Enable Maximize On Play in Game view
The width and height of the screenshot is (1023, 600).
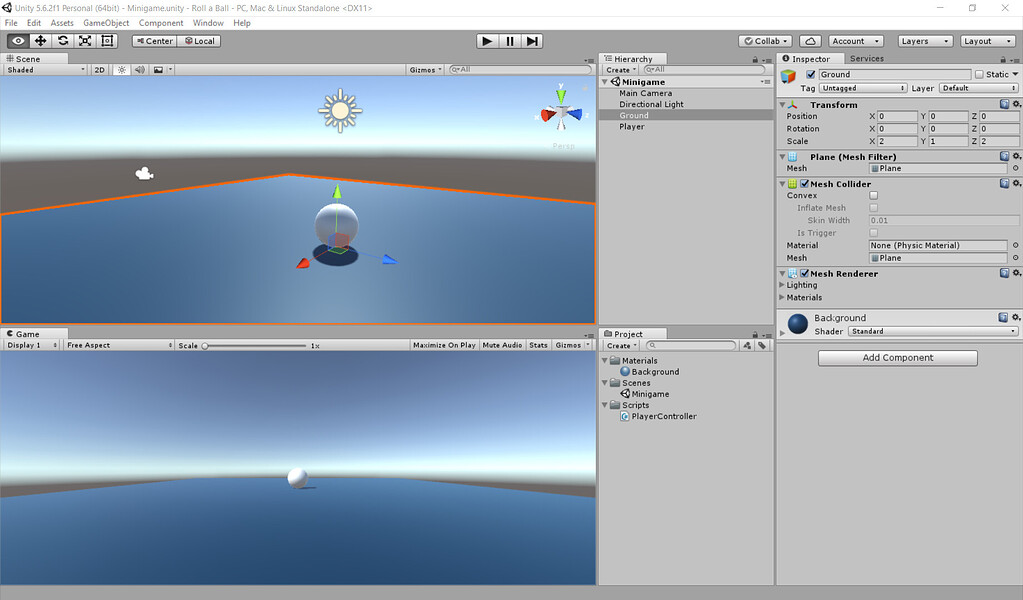pos(443,344)
